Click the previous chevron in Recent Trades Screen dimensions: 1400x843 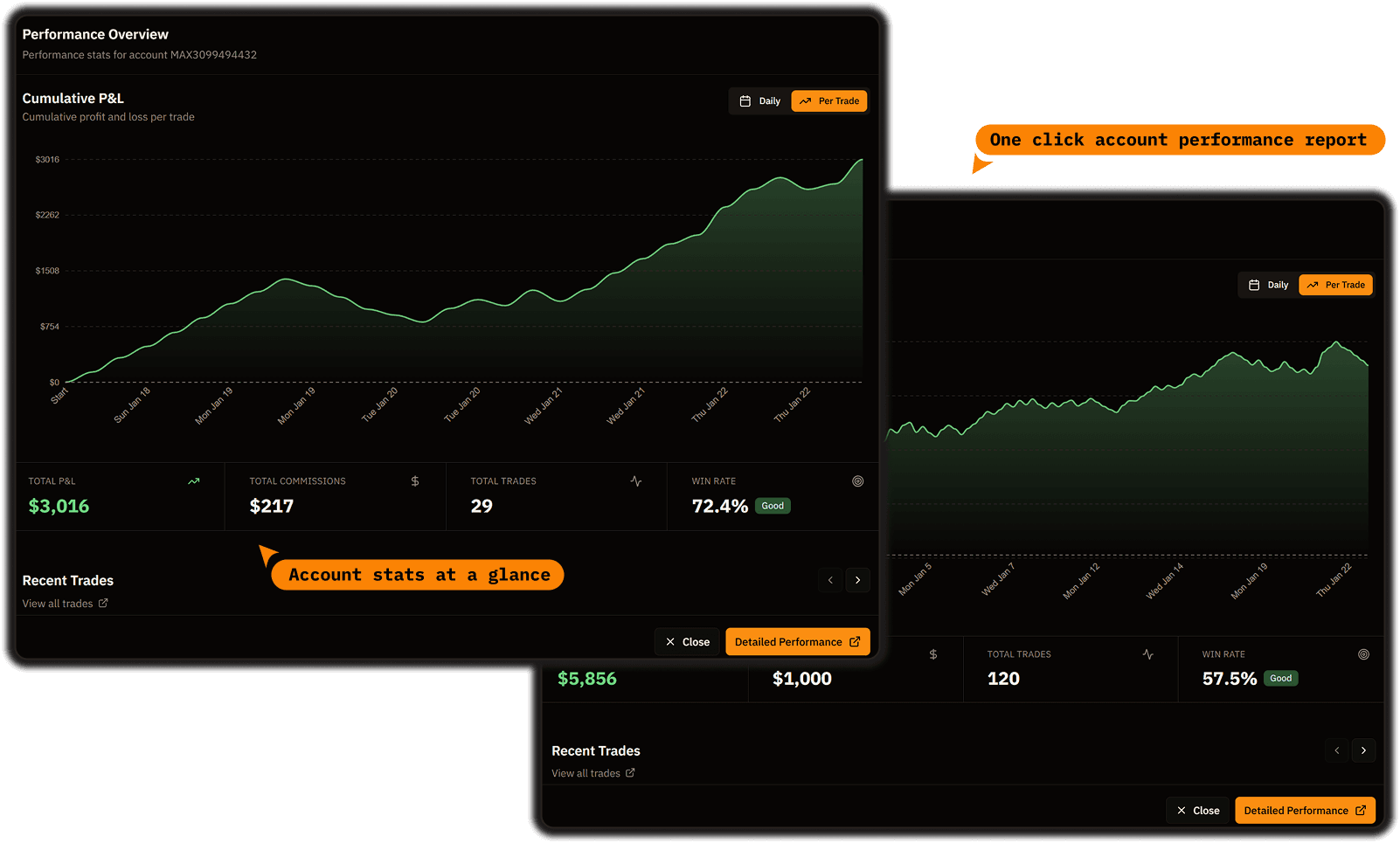pos(829,580)
